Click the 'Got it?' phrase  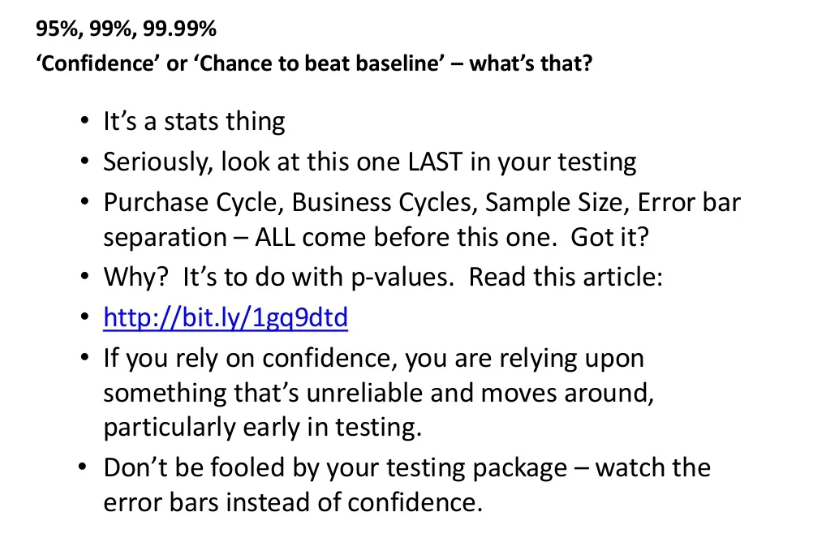[610, 237]
